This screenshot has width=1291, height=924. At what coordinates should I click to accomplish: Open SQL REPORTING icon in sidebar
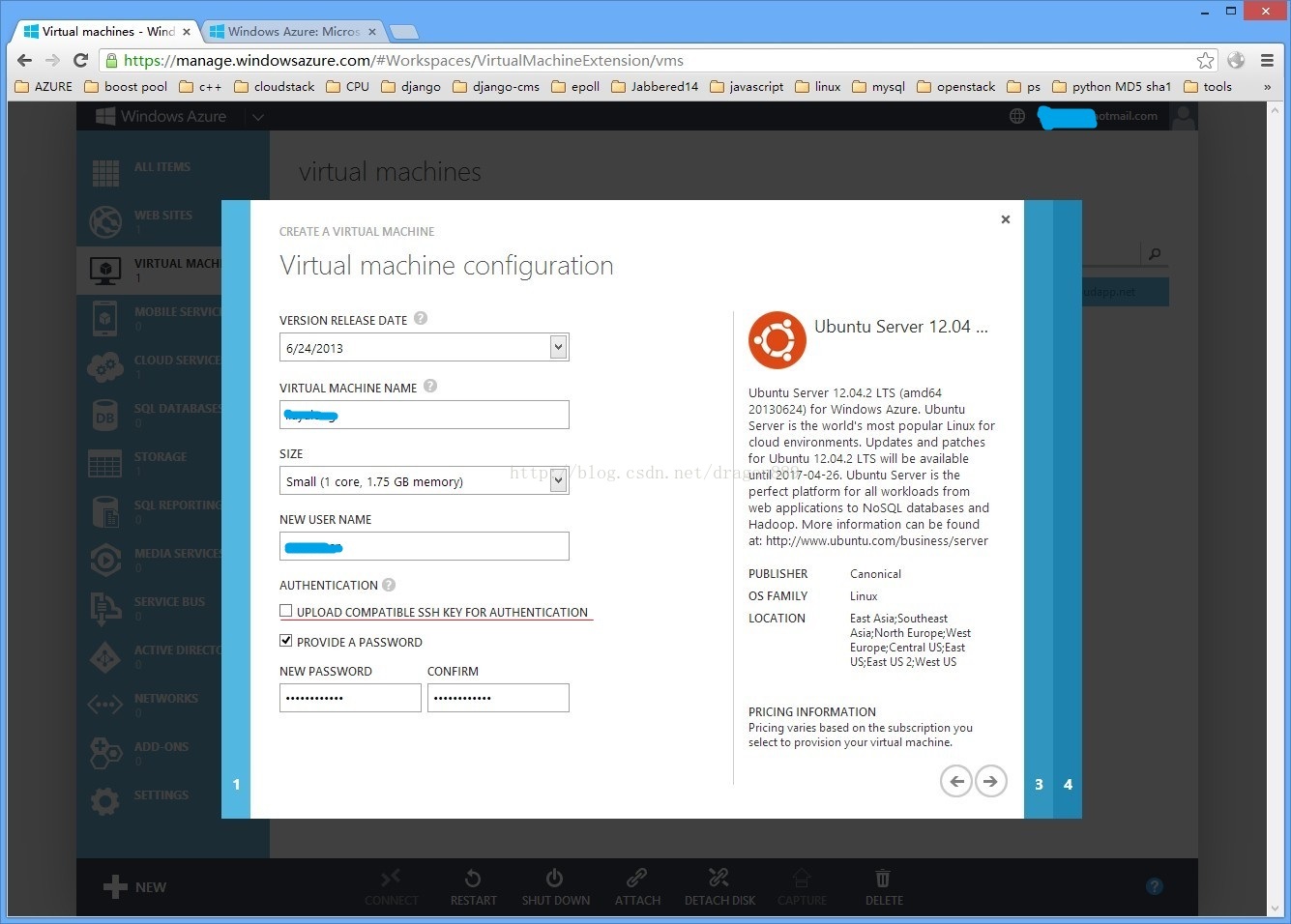pyautogui.click(x=105, y=512)
